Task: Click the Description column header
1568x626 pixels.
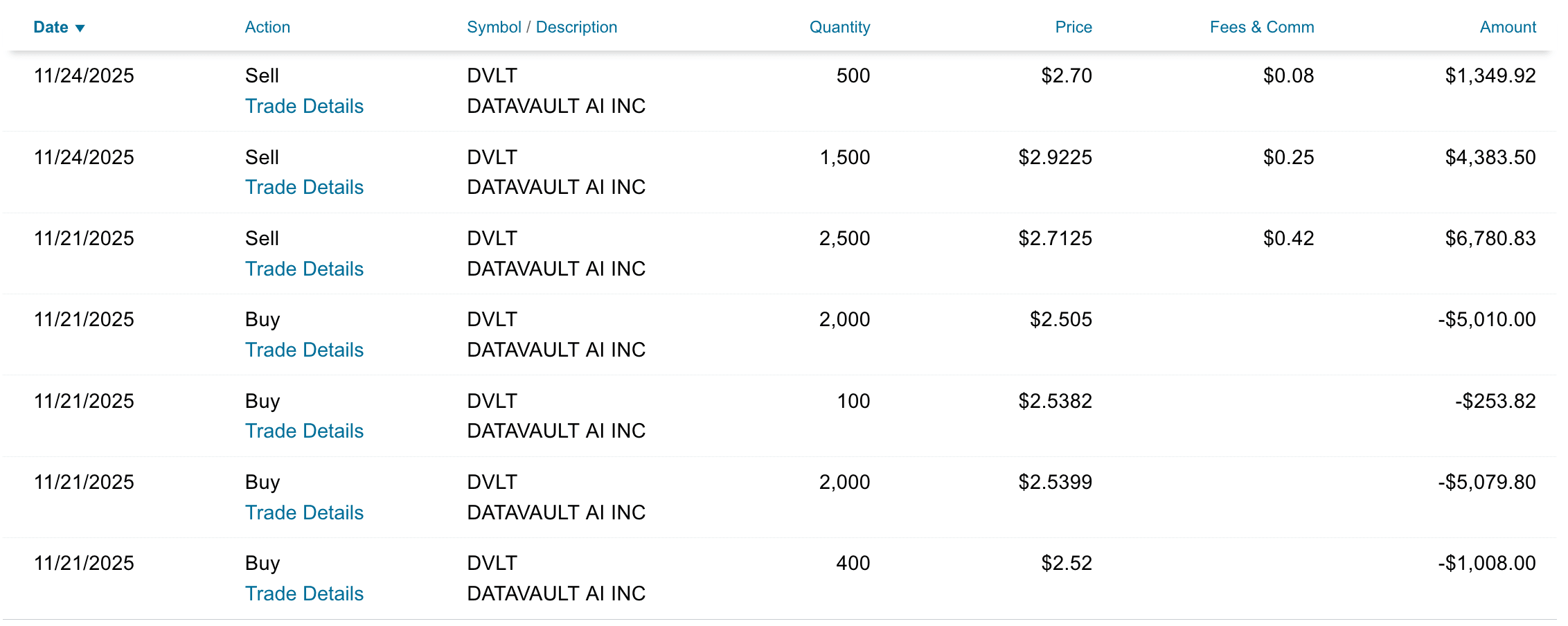Action: pos(576,28)
